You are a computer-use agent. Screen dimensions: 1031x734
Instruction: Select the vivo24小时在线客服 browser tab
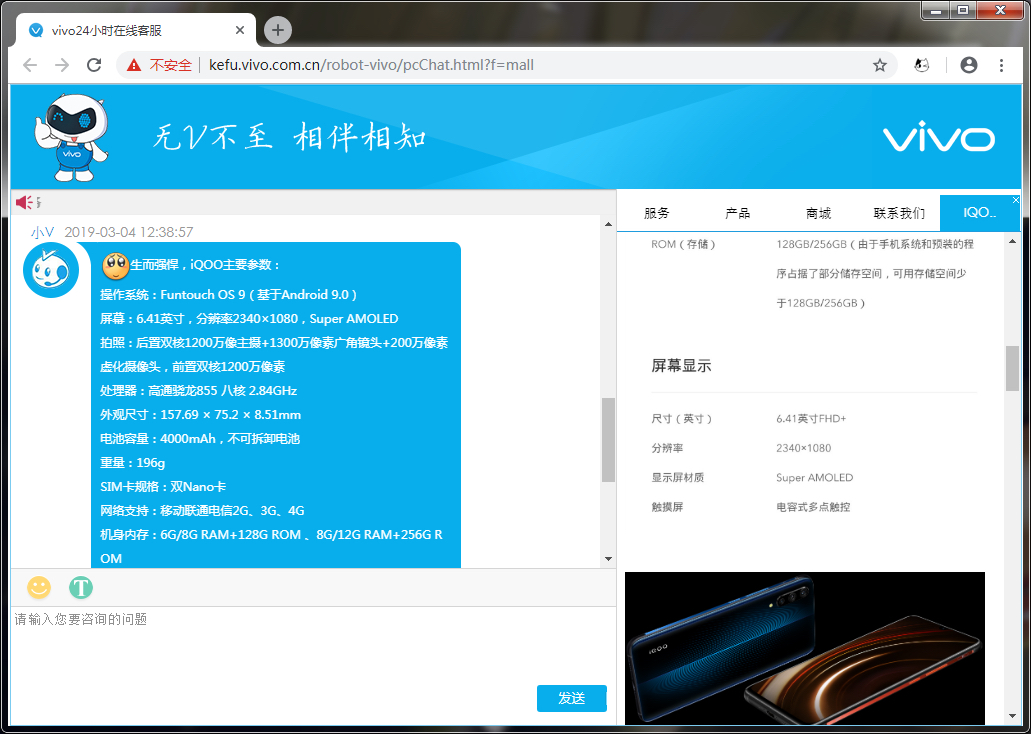[133, 30]
